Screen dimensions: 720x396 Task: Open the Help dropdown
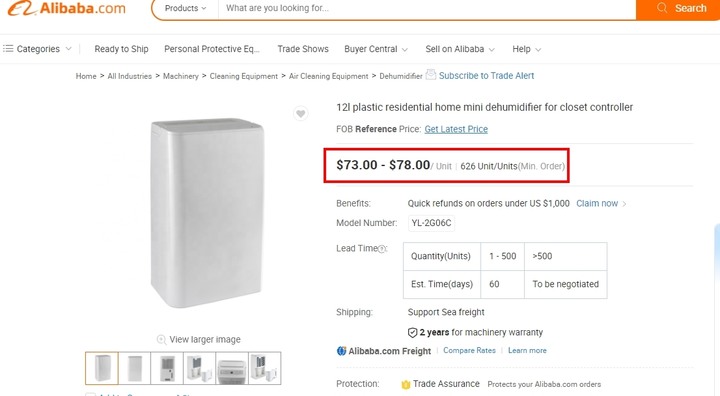[x=526, y=49]
